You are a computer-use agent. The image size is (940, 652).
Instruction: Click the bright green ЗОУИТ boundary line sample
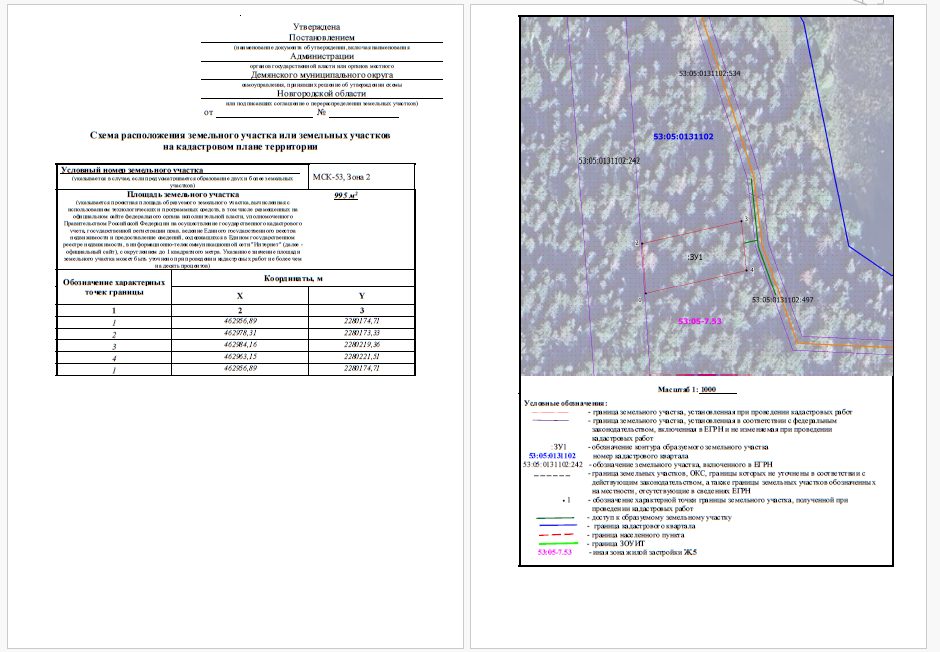point(555,544)
